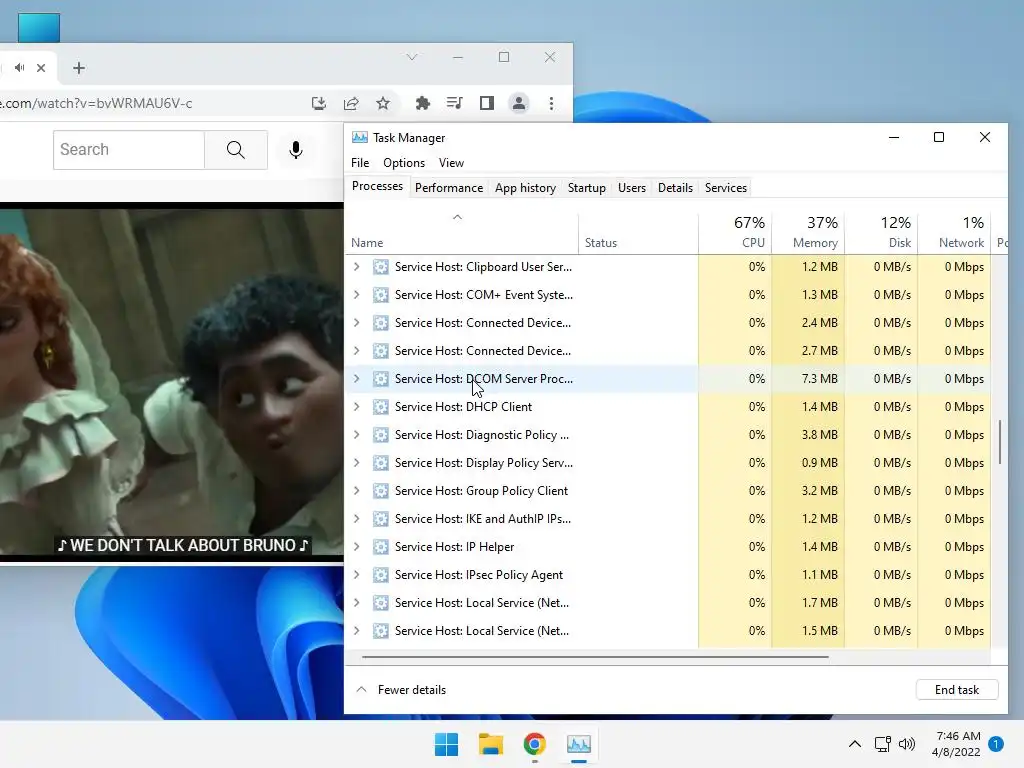Click the Task Manager title bar icon
Screen dimensions: 1024x768
(359, 137)
